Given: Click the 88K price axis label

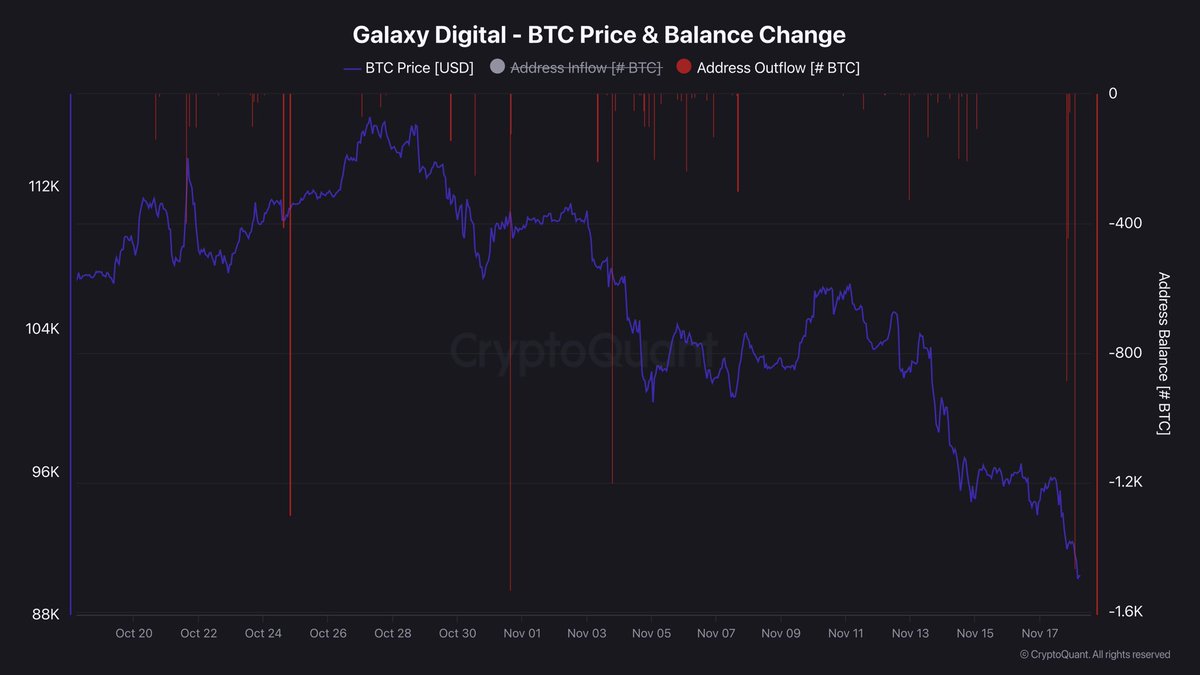Looking at the screenshot, I should click(x=45, y=615).
